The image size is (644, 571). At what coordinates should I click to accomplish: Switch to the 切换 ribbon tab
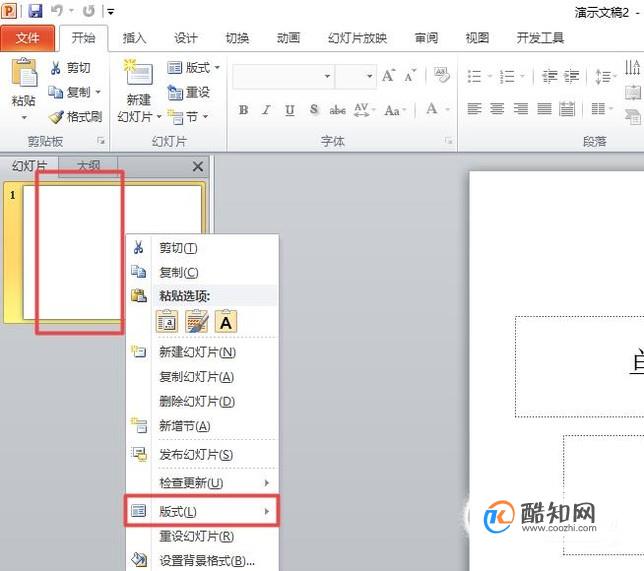[237, 38]
